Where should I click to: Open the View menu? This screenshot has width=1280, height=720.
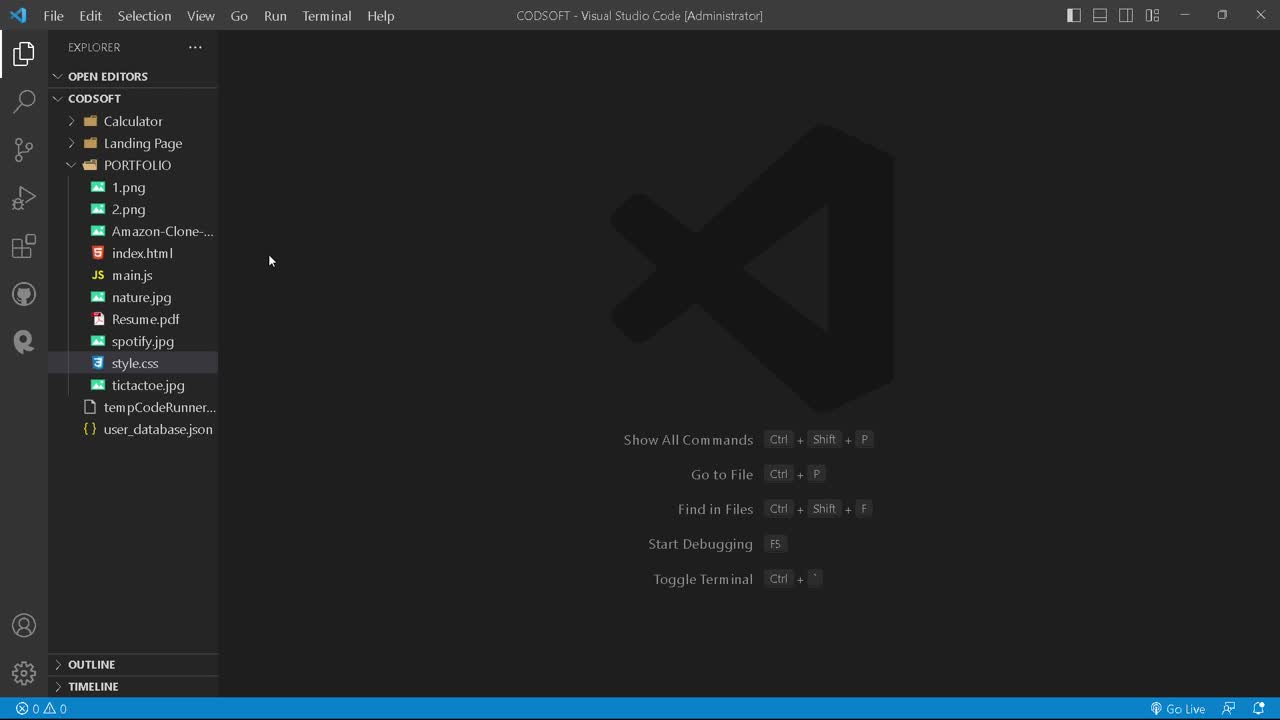[x=201, y=16]
